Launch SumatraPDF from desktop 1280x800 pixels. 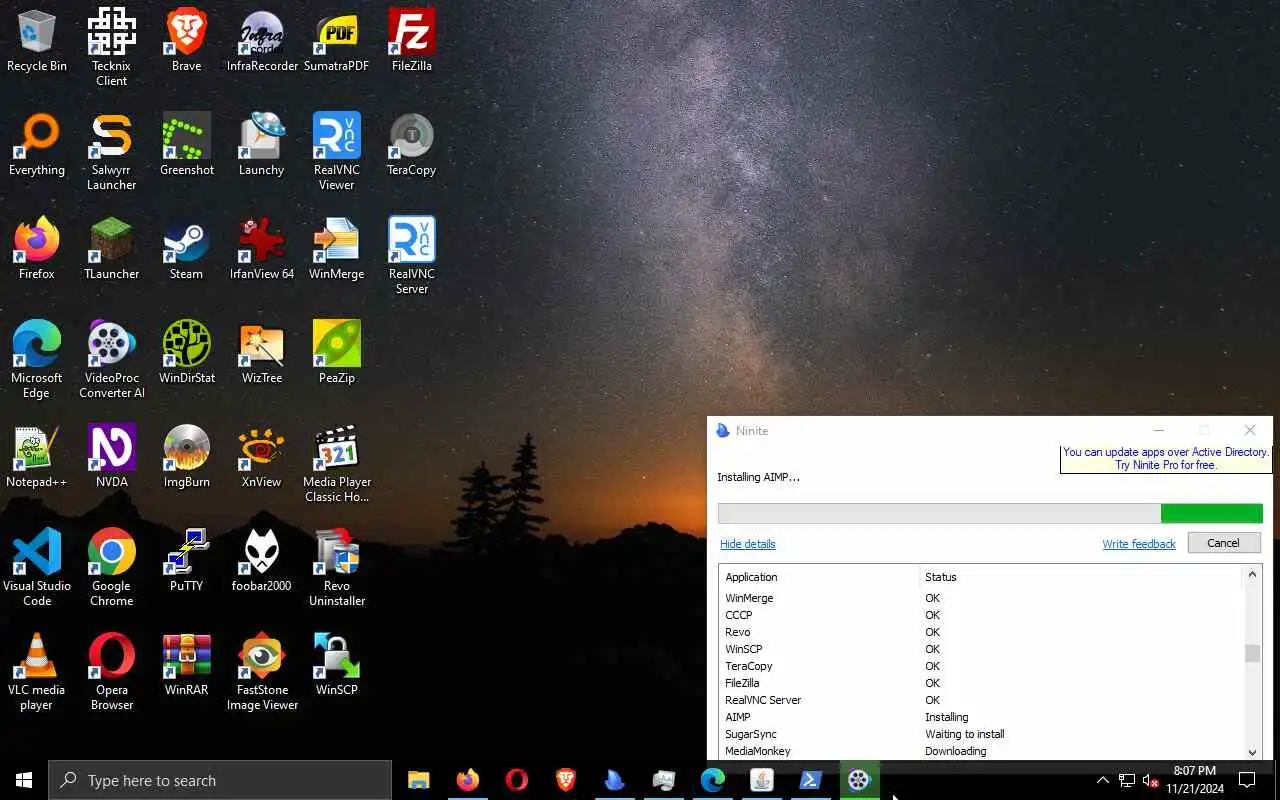336,42
